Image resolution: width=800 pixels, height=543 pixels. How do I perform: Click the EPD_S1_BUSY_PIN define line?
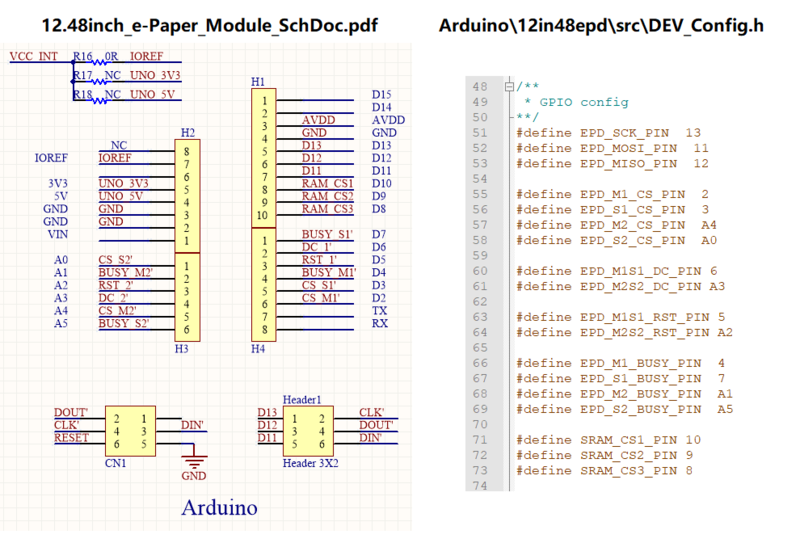[620, 379]
